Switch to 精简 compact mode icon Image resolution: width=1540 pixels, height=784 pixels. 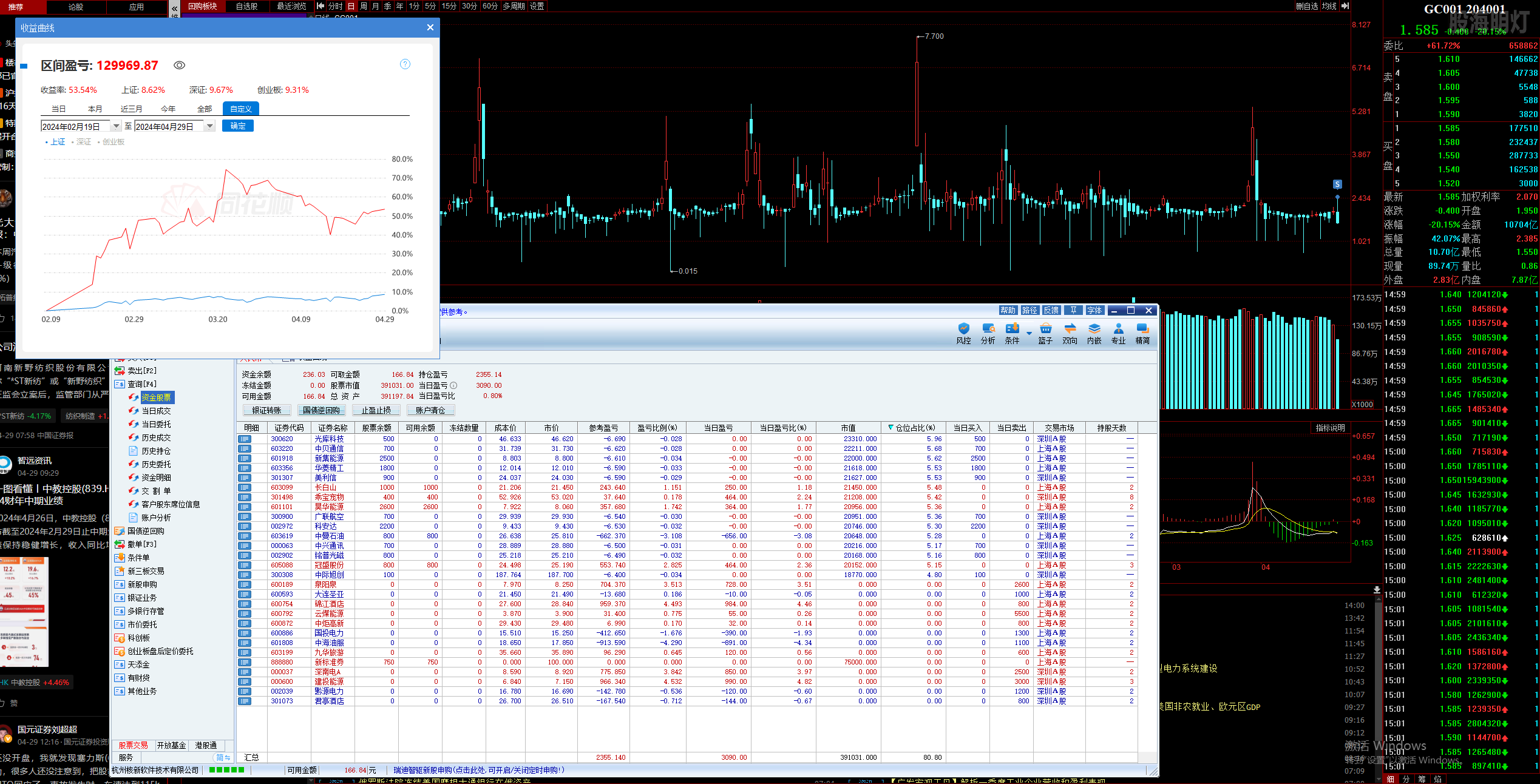coord(1142,333)
